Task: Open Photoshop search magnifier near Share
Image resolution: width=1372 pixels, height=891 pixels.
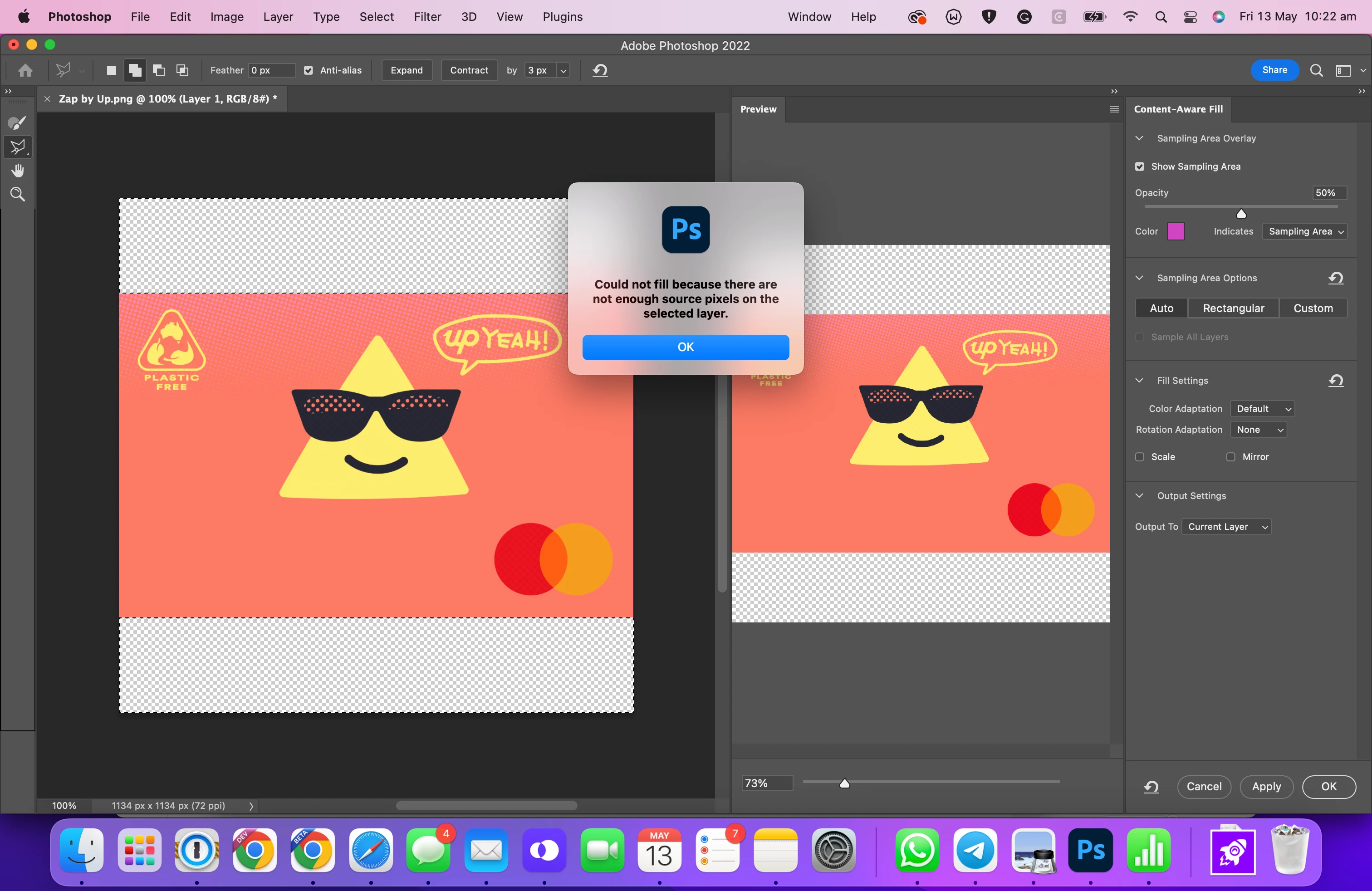Action: 1316,70
